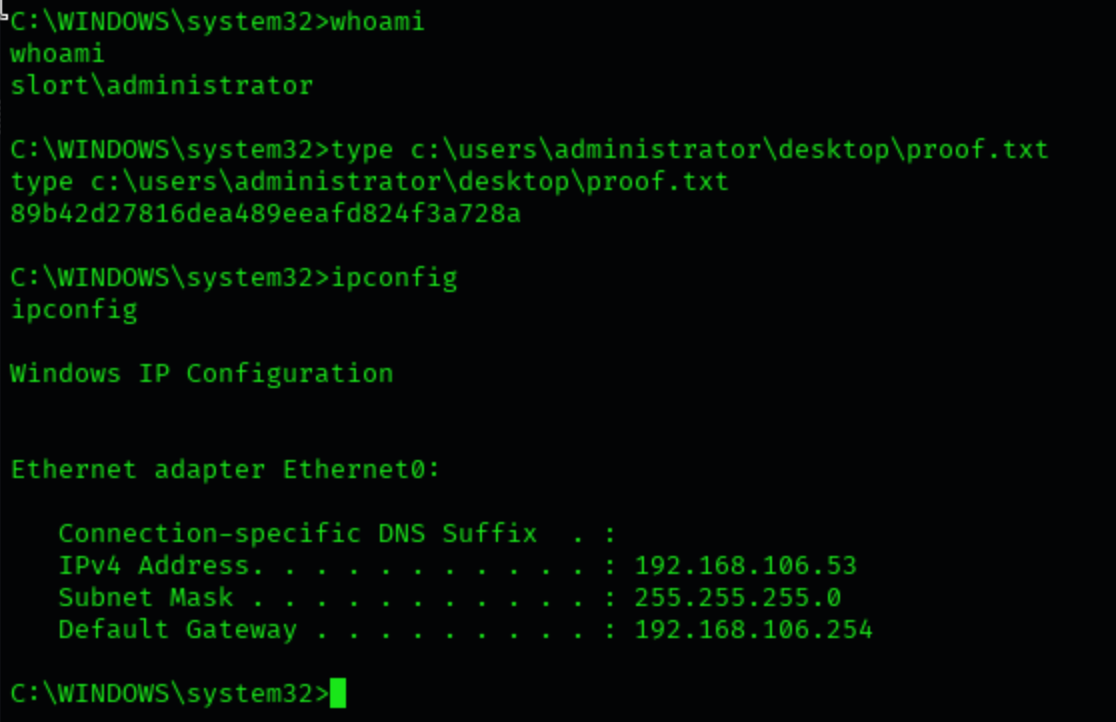Screen dimensions: 1116x722
Task: Click the green block cursor at the last prompt
Action: pos(337,693)
